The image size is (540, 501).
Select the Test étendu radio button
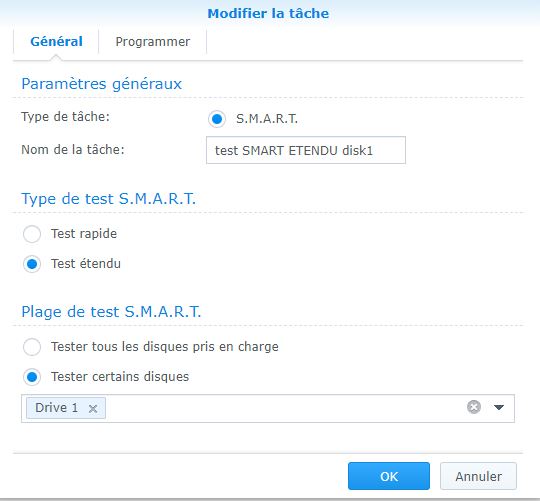(x=32, y=264)
